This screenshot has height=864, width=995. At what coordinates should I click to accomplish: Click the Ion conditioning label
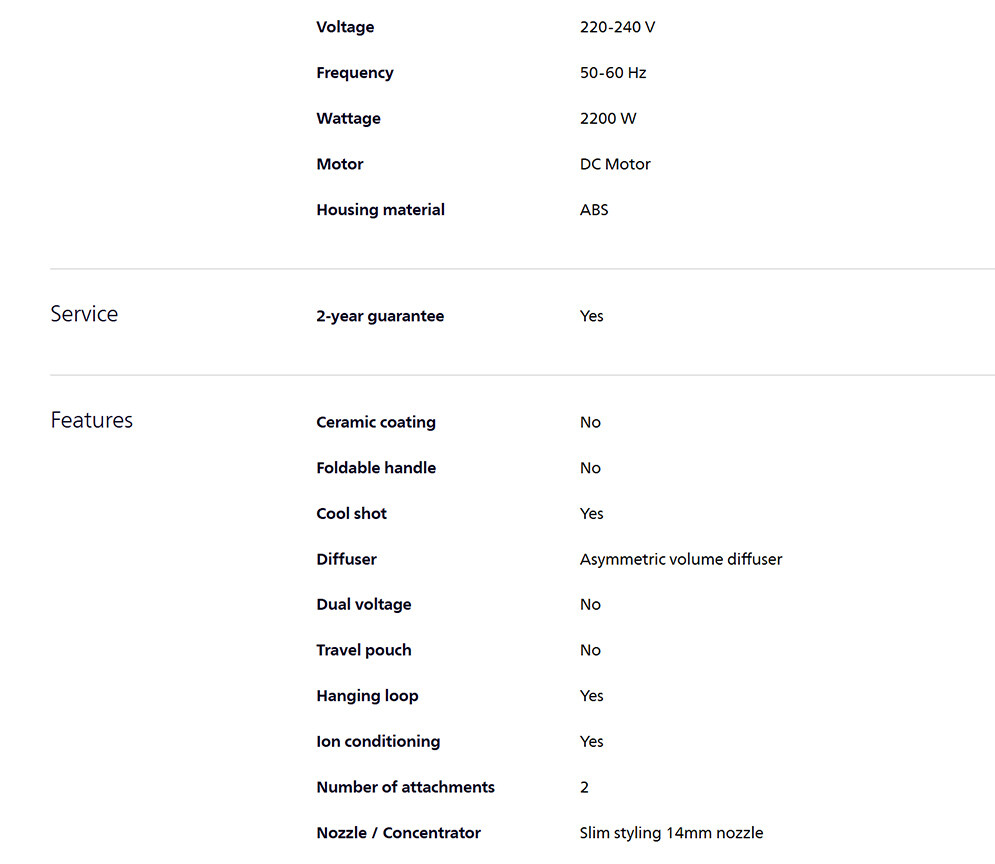pos(378,742)
